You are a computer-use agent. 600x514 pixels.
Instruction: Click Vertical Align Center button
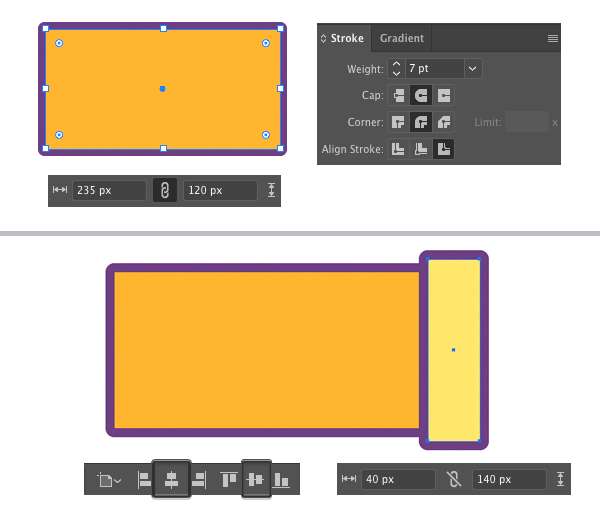(256, 480)
